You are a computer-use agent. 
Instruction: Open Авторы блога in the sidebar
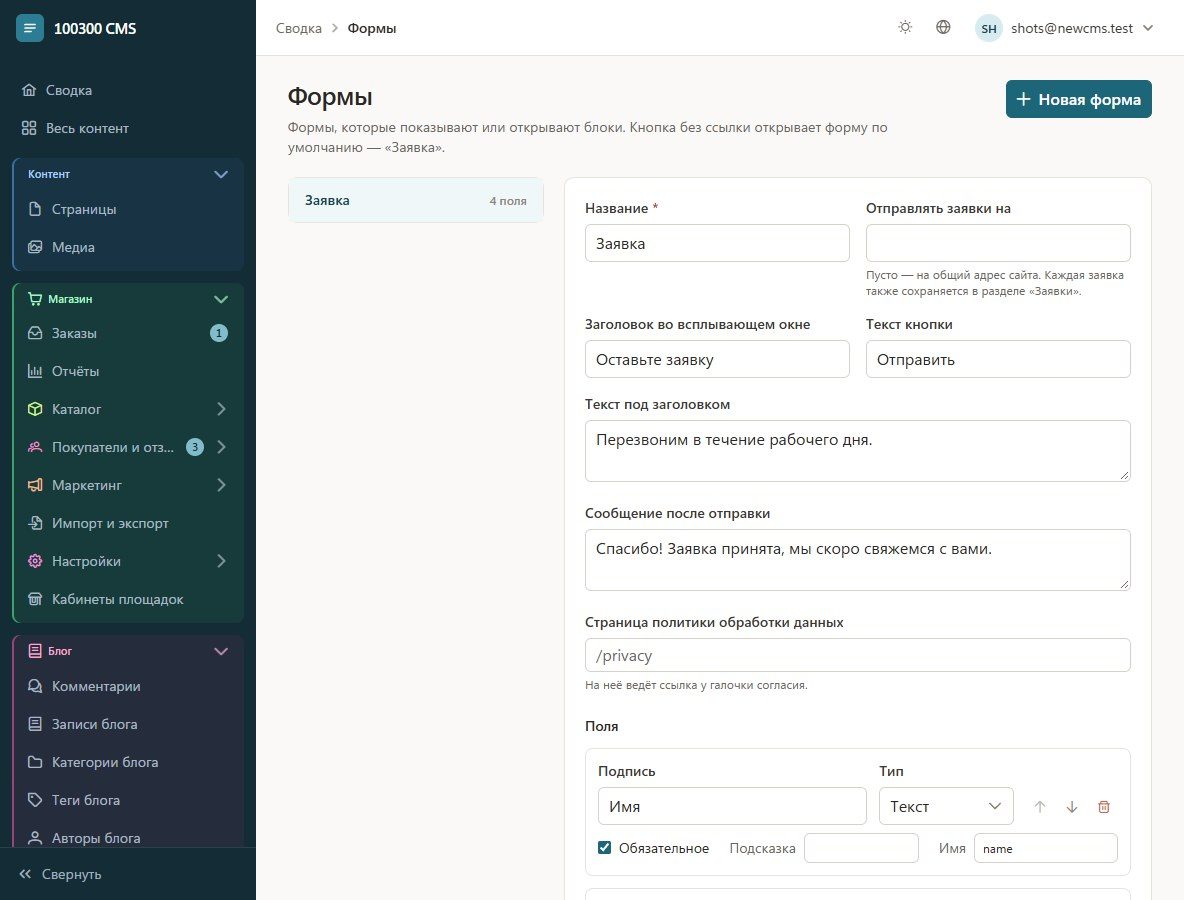pyautogui.click(x=128, y=837)
